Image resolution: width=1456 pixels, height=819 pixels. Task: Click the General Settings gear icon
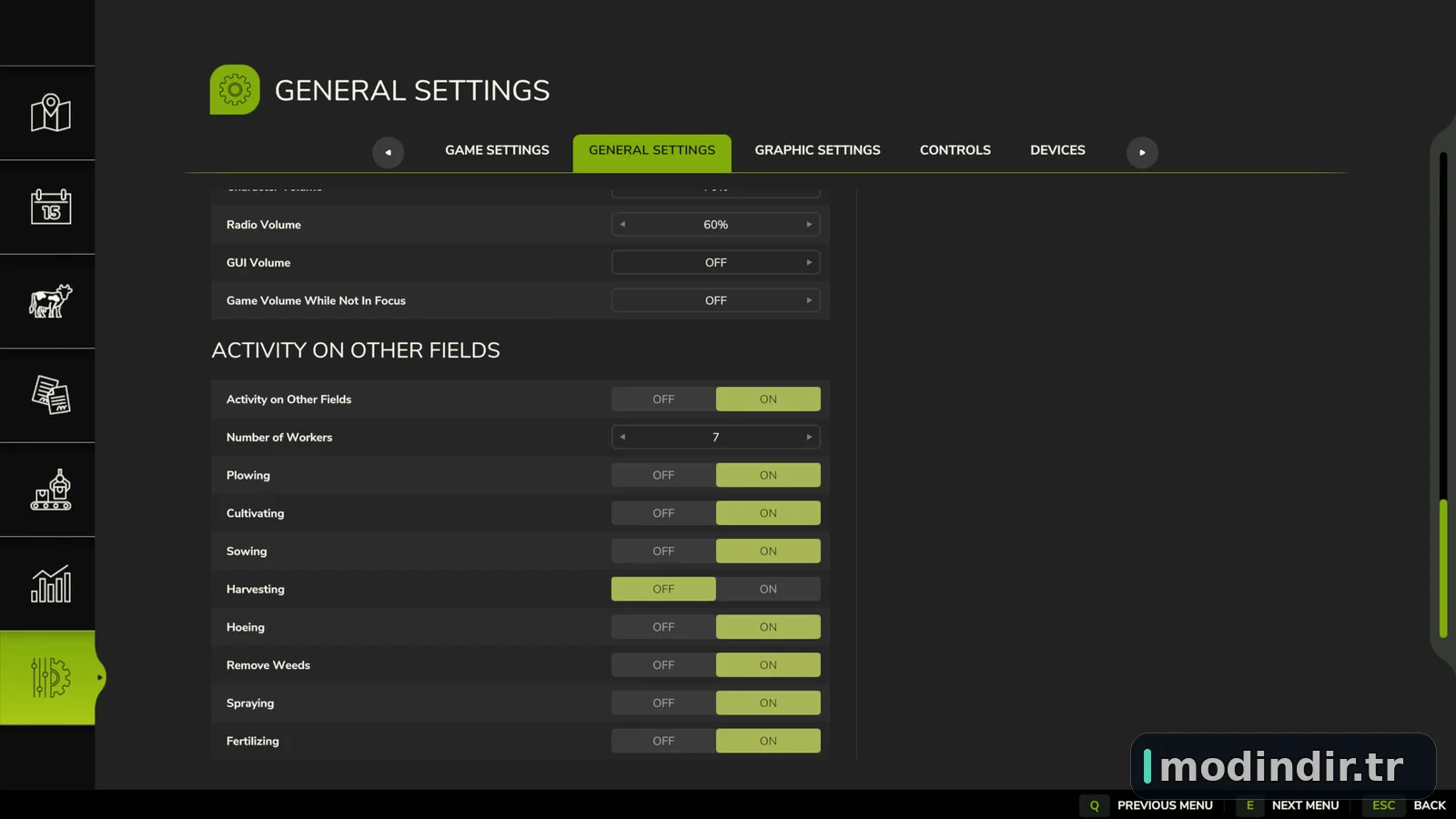(x=235, y=89)
